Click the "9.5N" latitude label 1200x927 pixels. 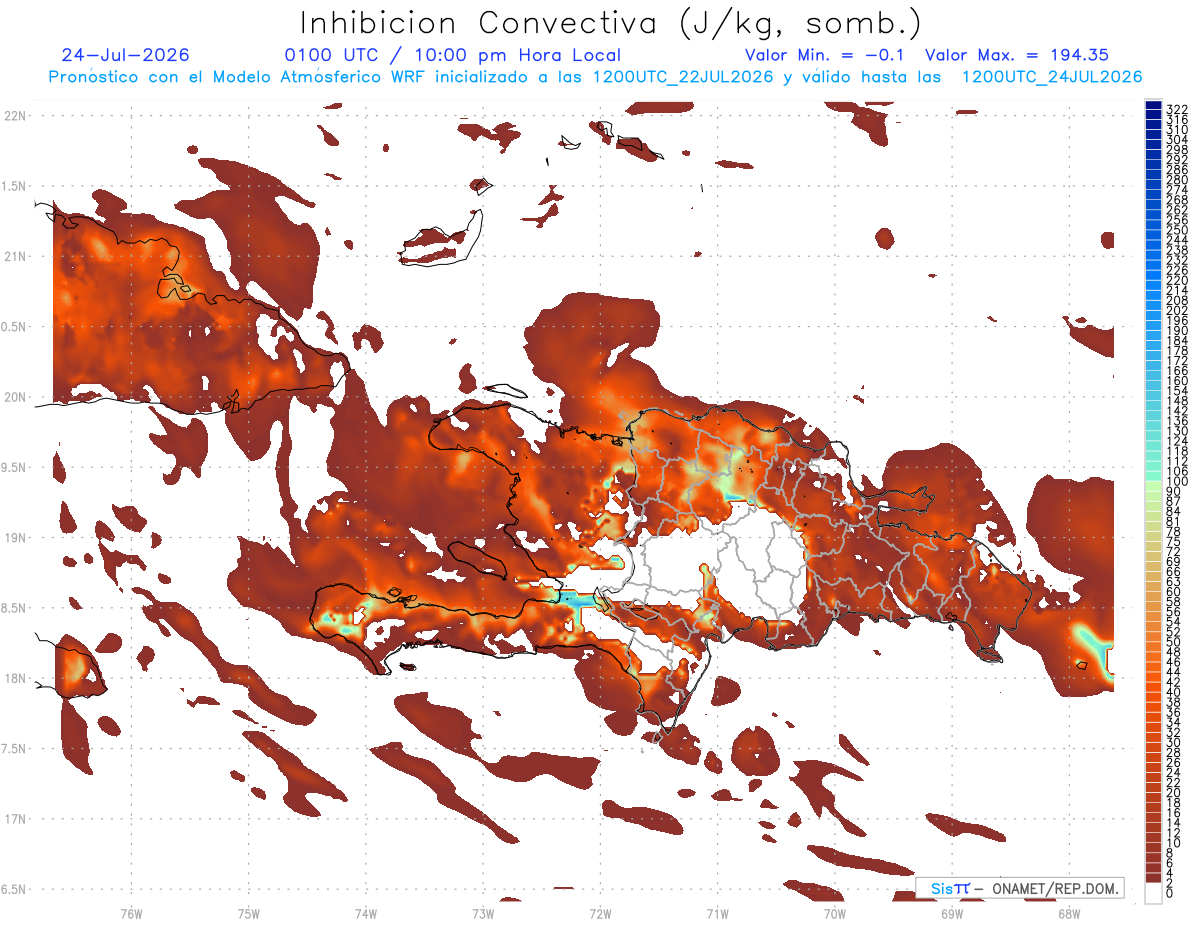tap(13, 467)
